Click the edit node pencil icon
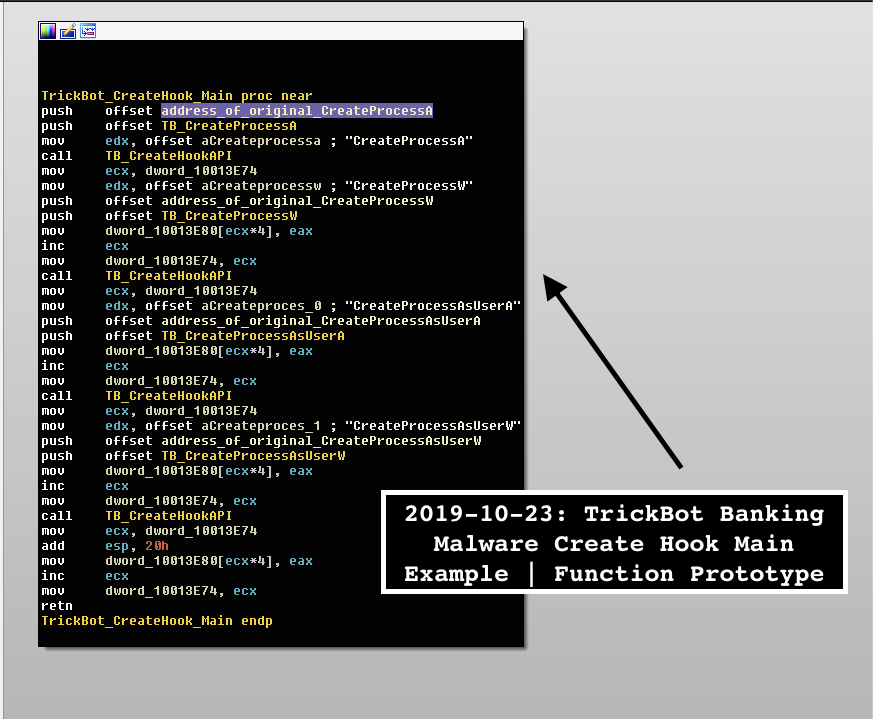Image resolution: width=873 pixels, height=719 pixels. pyautogui.click(x=68, y=31)
